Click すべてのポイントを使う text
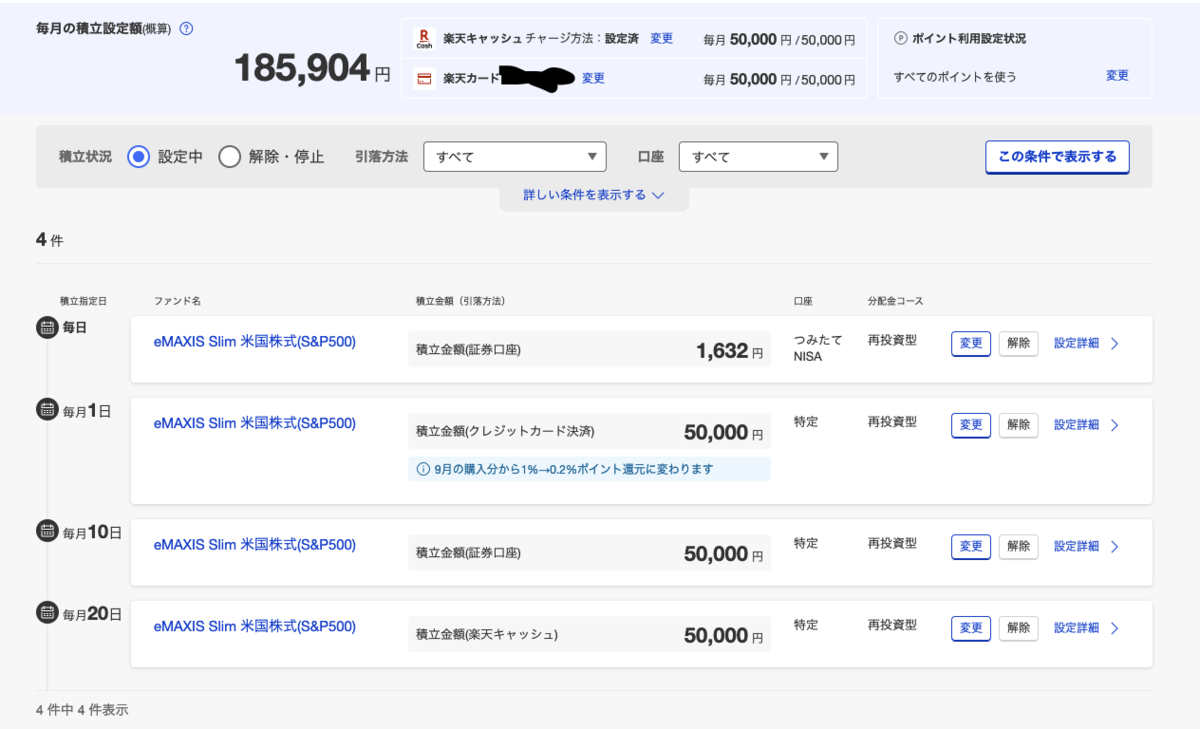The width and height of the screenshot is (1200, 729). 955,76
